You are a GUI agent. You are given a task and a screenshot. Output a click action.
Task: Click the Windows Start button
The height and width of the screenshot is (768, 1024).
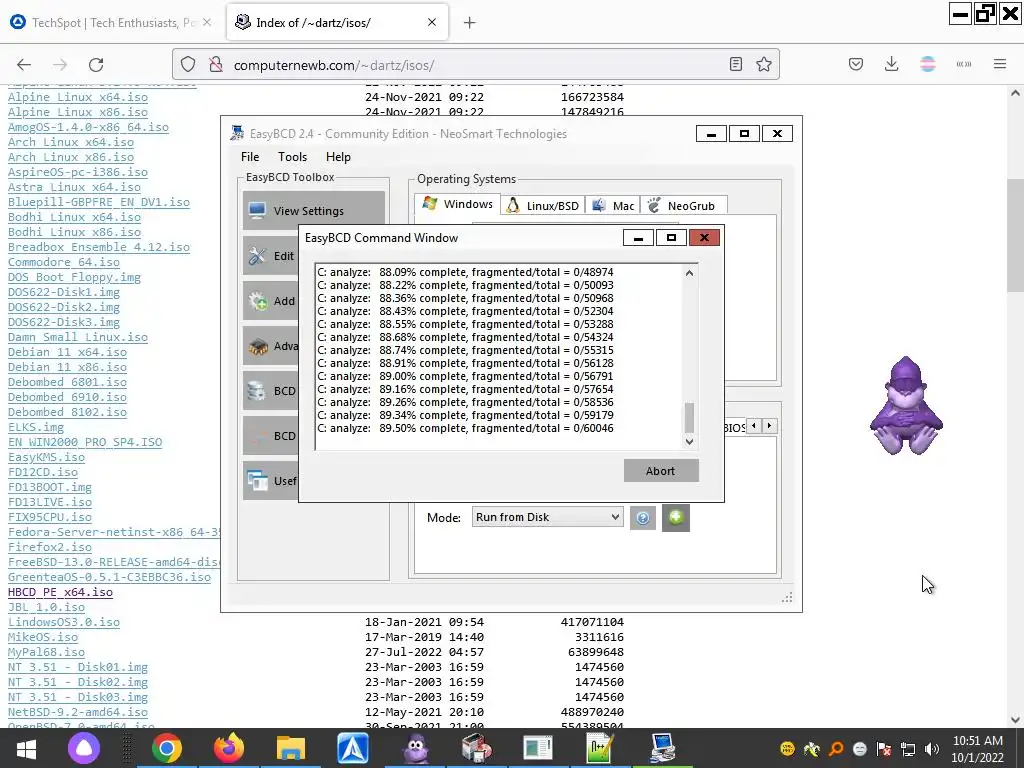(25, 748)
